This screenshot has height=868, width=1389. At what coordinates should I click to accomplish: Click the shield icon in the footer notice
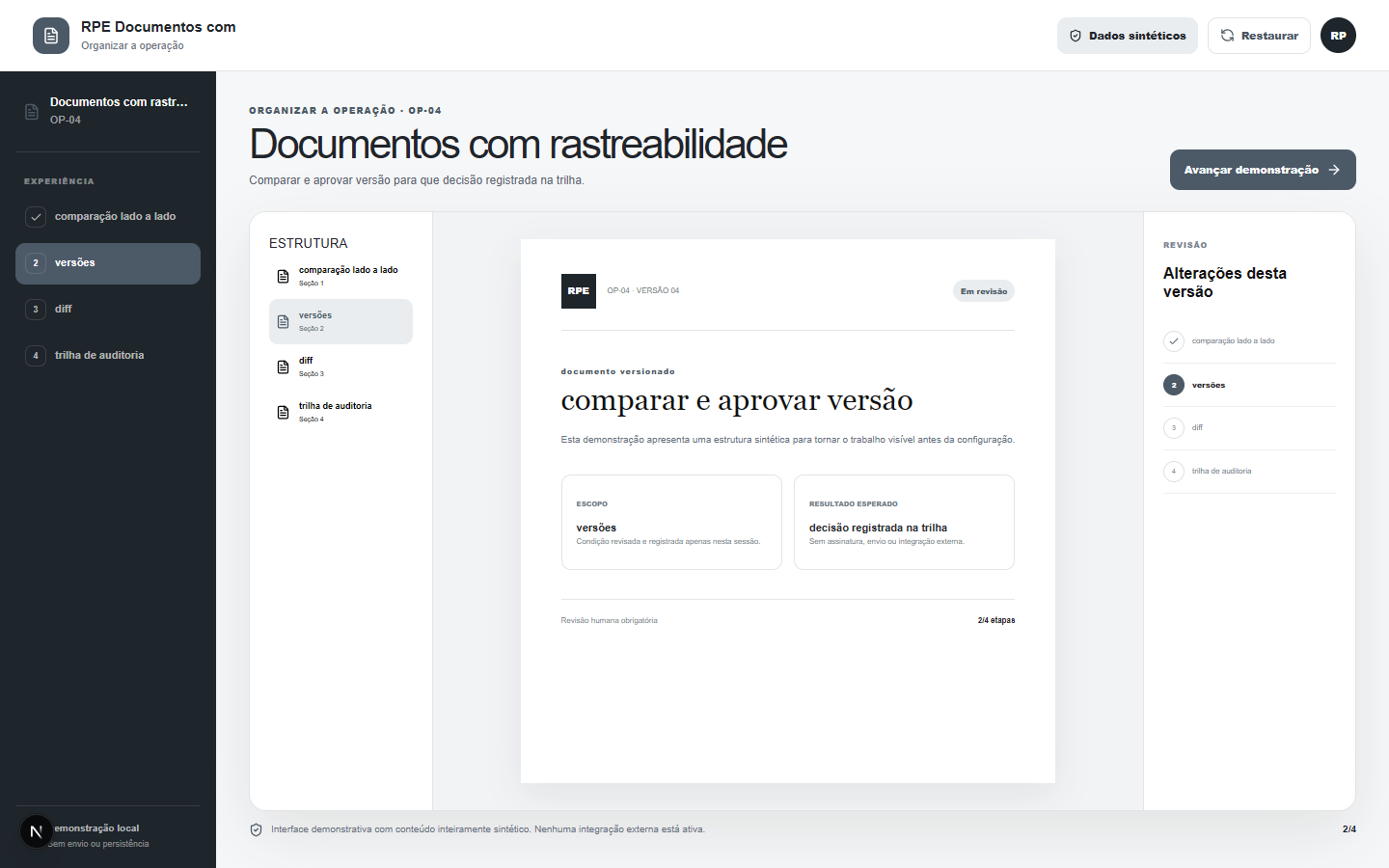point(257,829)
